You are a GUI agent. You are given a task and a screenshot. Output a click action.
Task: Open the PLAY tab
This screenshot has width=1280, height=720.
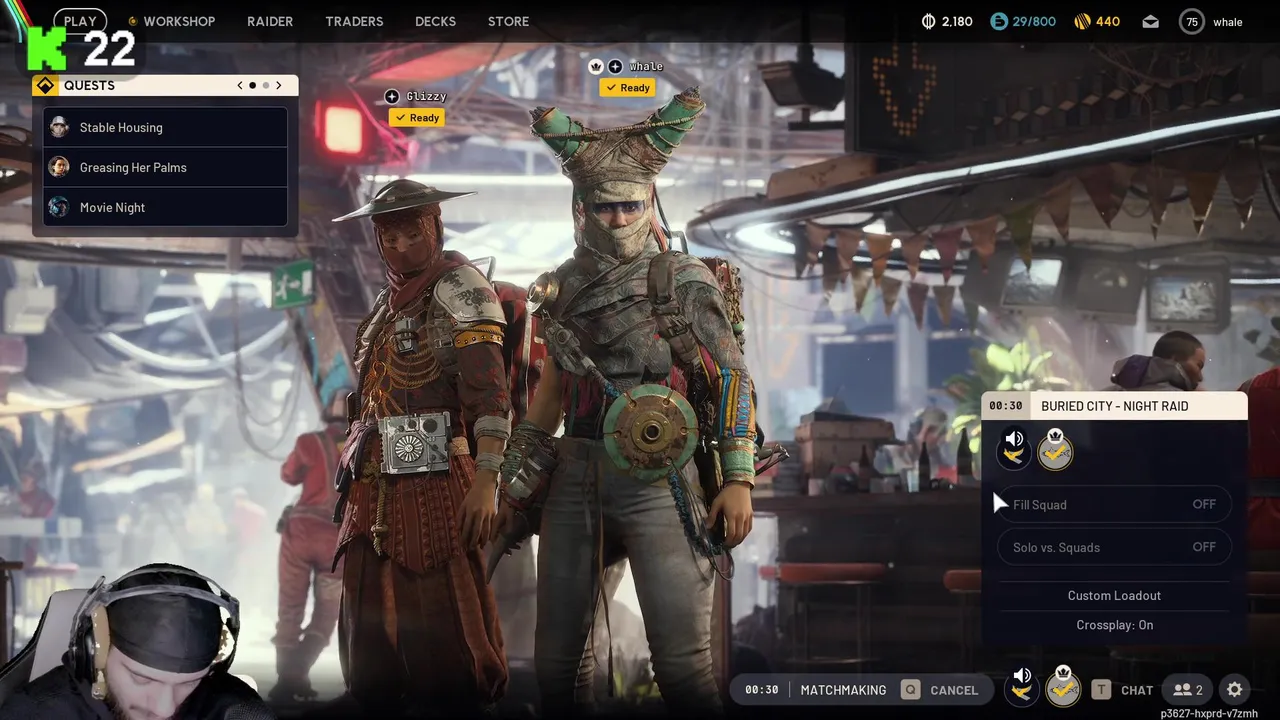[x=80, y=21]
